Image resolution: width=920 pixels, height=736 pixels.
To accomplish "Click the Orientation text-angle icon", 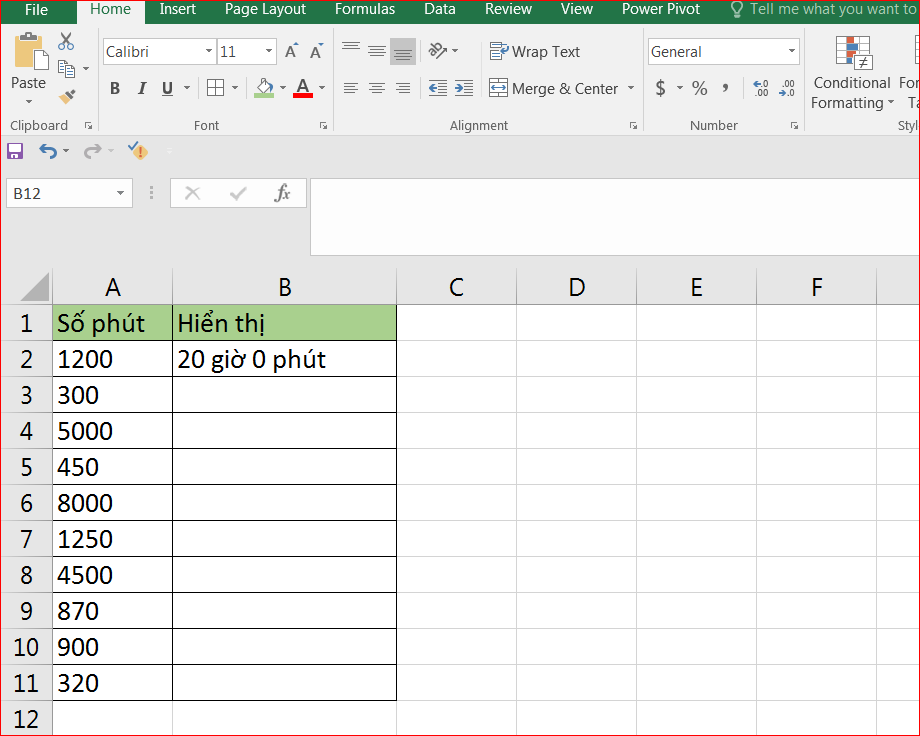I will [438, 51].
